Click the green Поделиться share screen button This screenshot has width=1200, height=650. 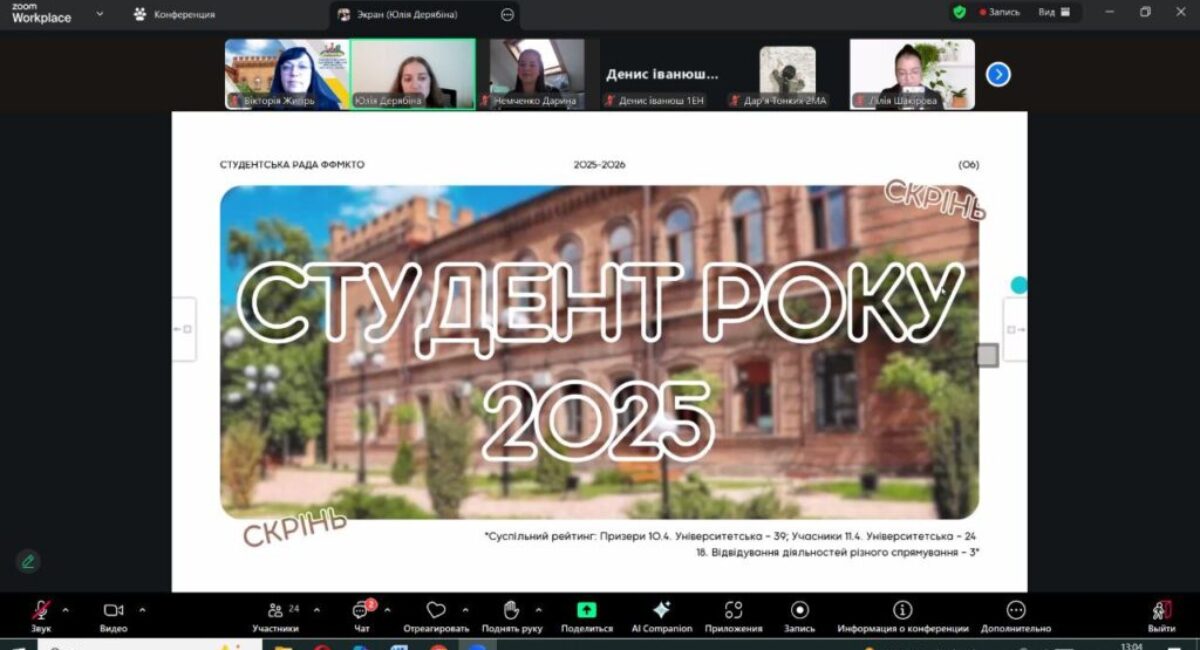[587, 611]
